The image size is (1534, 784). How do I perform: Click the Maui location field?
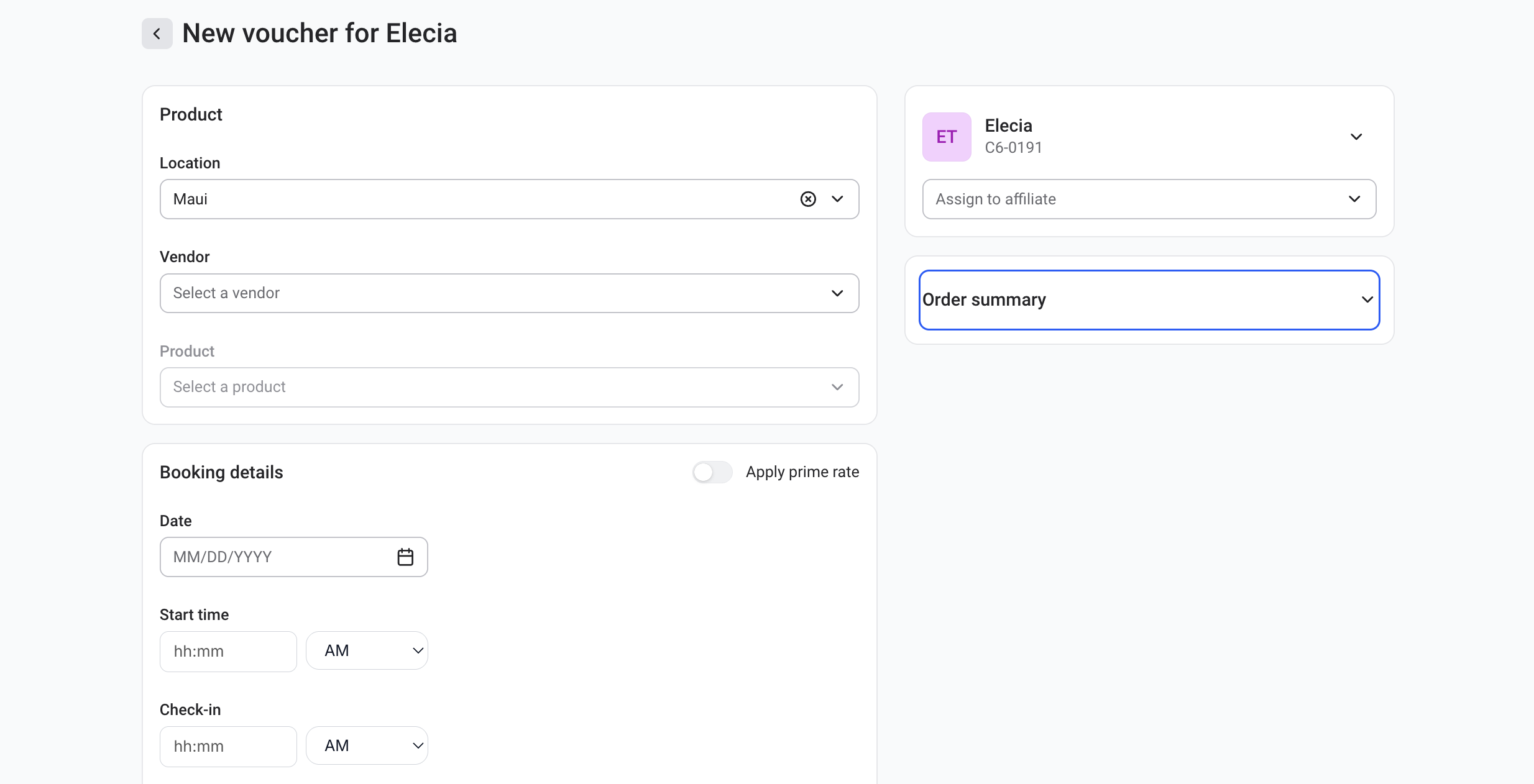pyautogui.click(x=472, y=199)
